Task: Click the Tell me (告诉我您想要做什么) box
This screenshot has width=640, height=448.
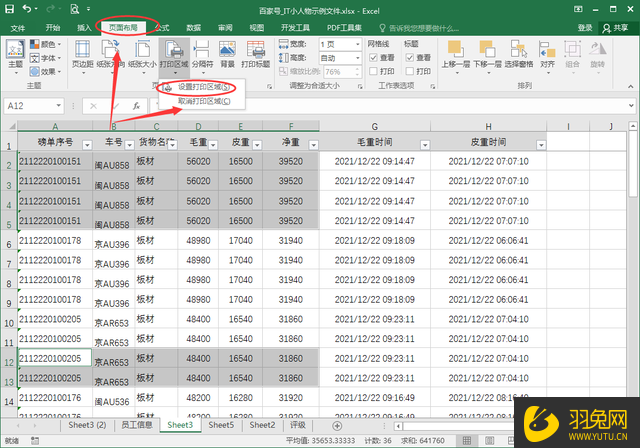Action: tap(419, 28)
